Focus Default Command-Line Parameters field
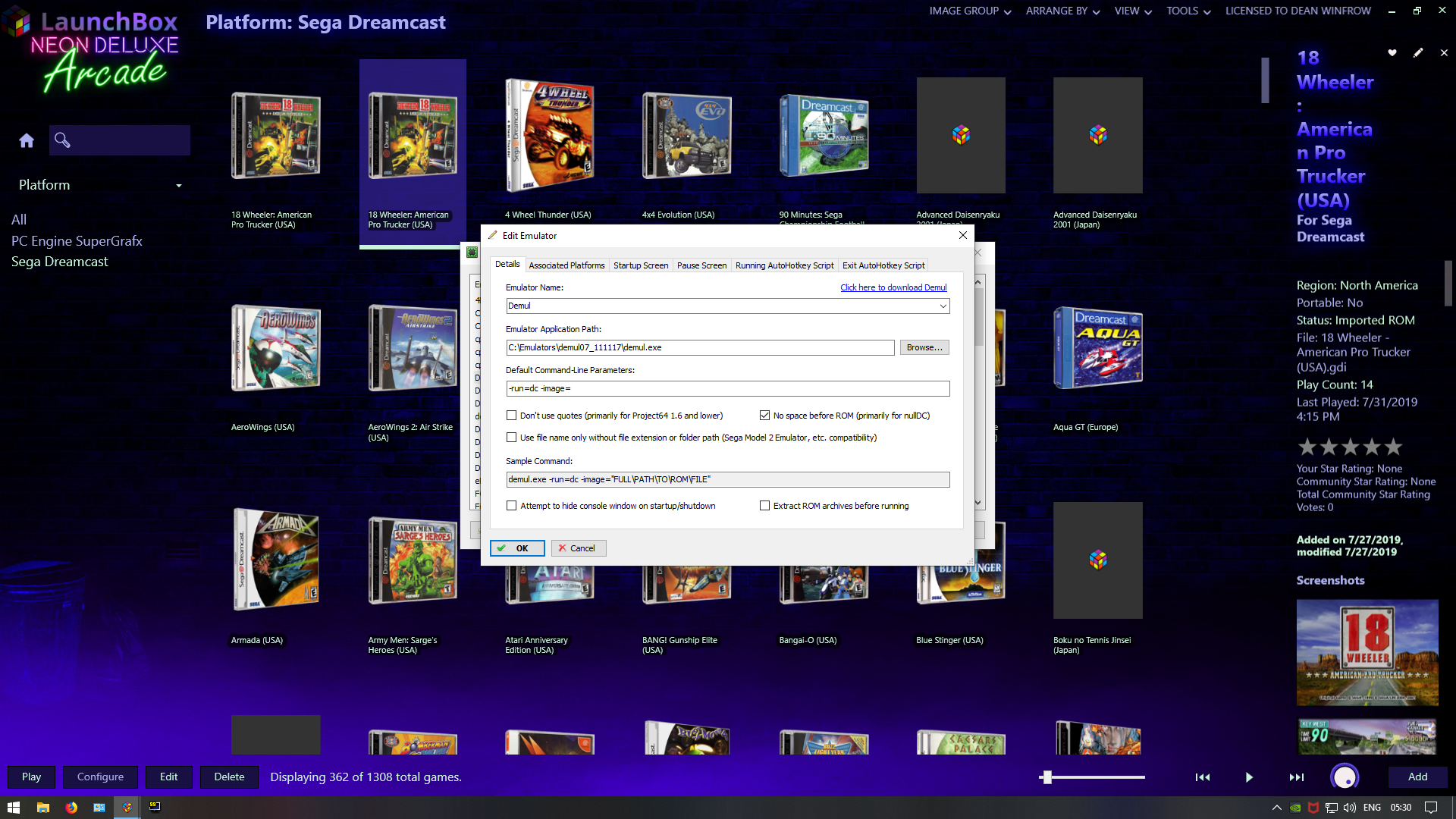Screen dimensions: 1456x819 click(x=727, y=388)
